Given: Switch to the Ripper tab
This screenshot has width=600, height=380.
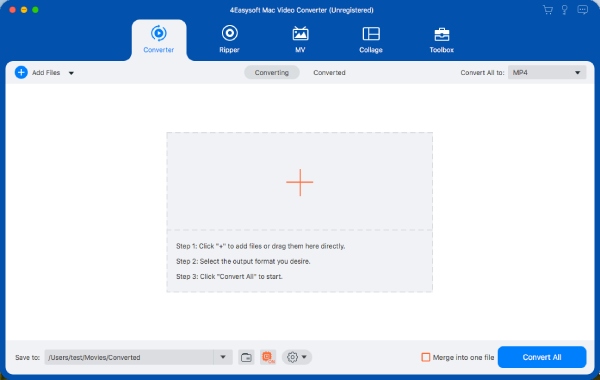Looking at the screenshot, I should 229,40.
